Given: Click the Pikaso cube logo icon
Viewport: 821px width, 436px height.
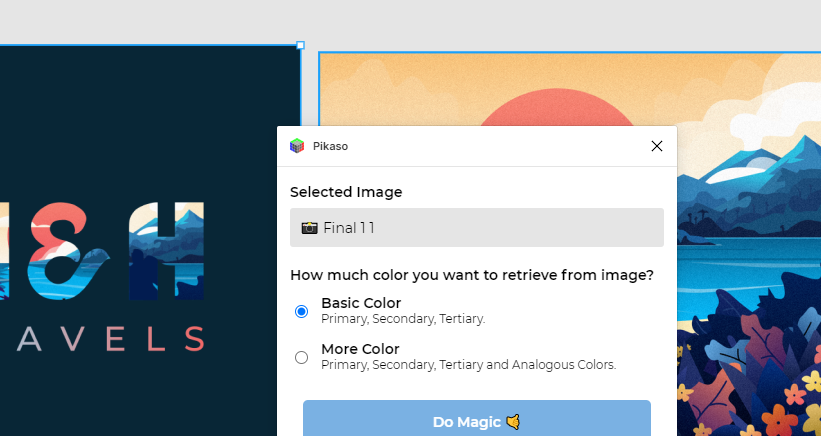Looking at the screenshot, I should [297, 146].
